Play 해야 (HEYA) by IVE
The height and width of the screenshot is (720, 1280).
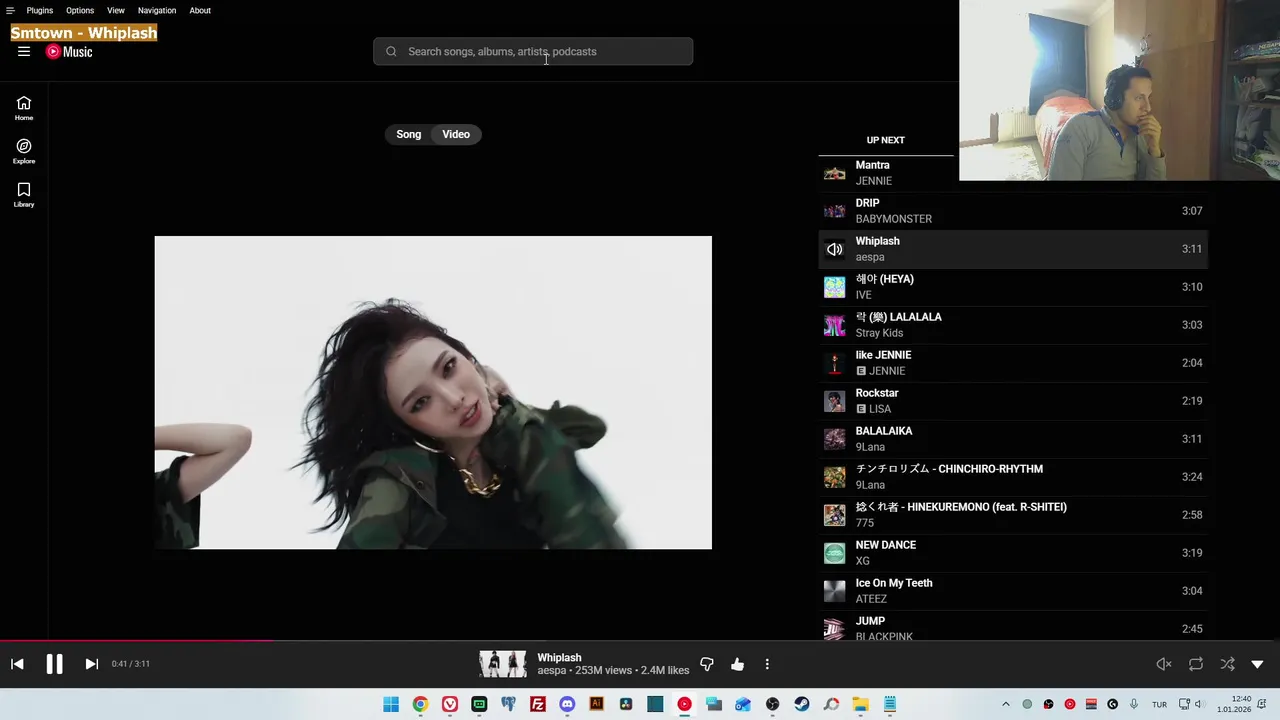pos(1013,287)
